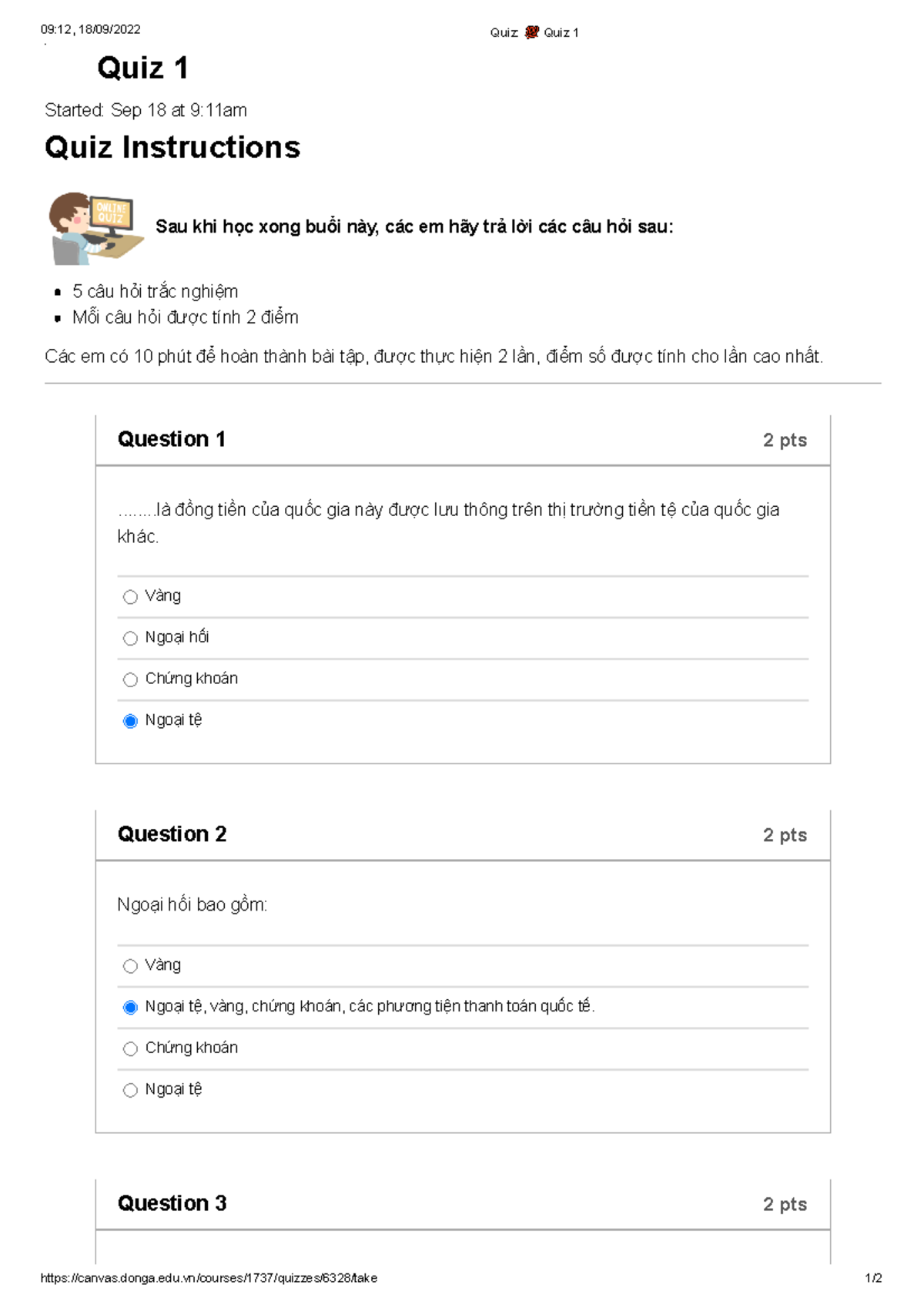
Task: Click the 2 pts label of Question 1
Action: pos(785,440)
